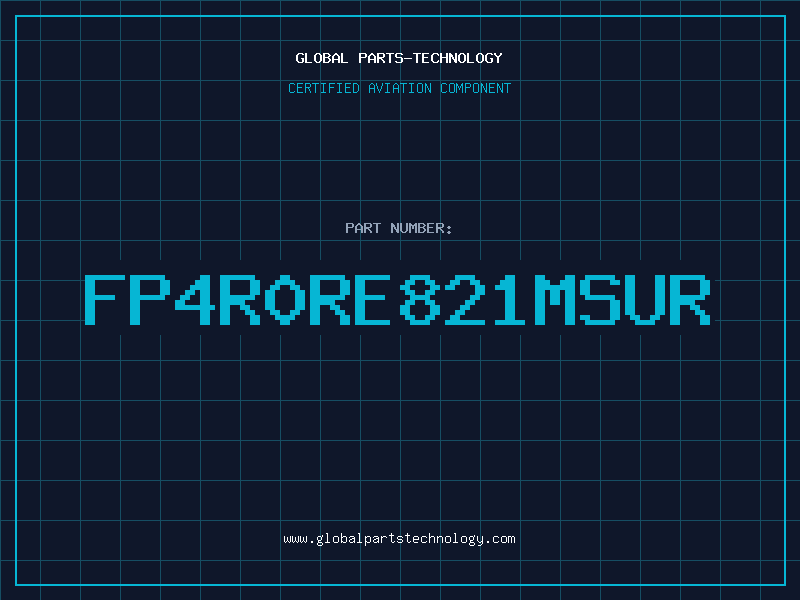Click the PART NUMBER: label
The image size is (800, 600).
pyautogui.click(x=398, y=228)
